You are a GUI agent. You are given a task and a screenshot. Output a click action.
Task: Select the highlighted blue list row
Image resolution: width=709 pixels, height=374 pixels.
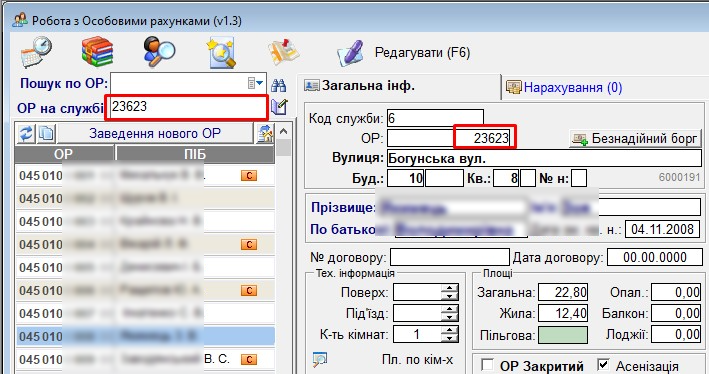pyautogui.click(x=145, y=336)
